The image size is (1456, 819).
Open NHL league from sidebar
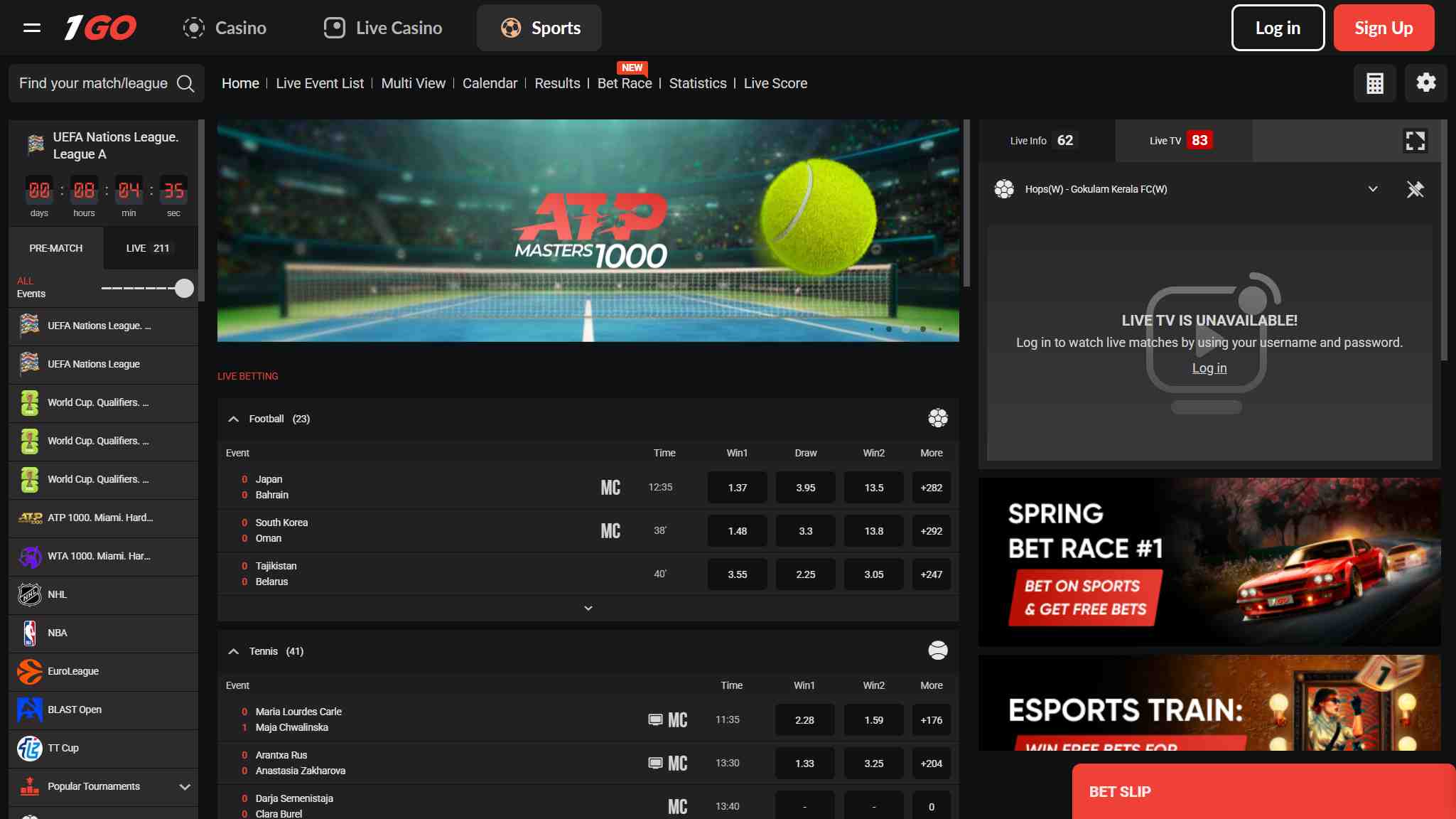[104, 594]
